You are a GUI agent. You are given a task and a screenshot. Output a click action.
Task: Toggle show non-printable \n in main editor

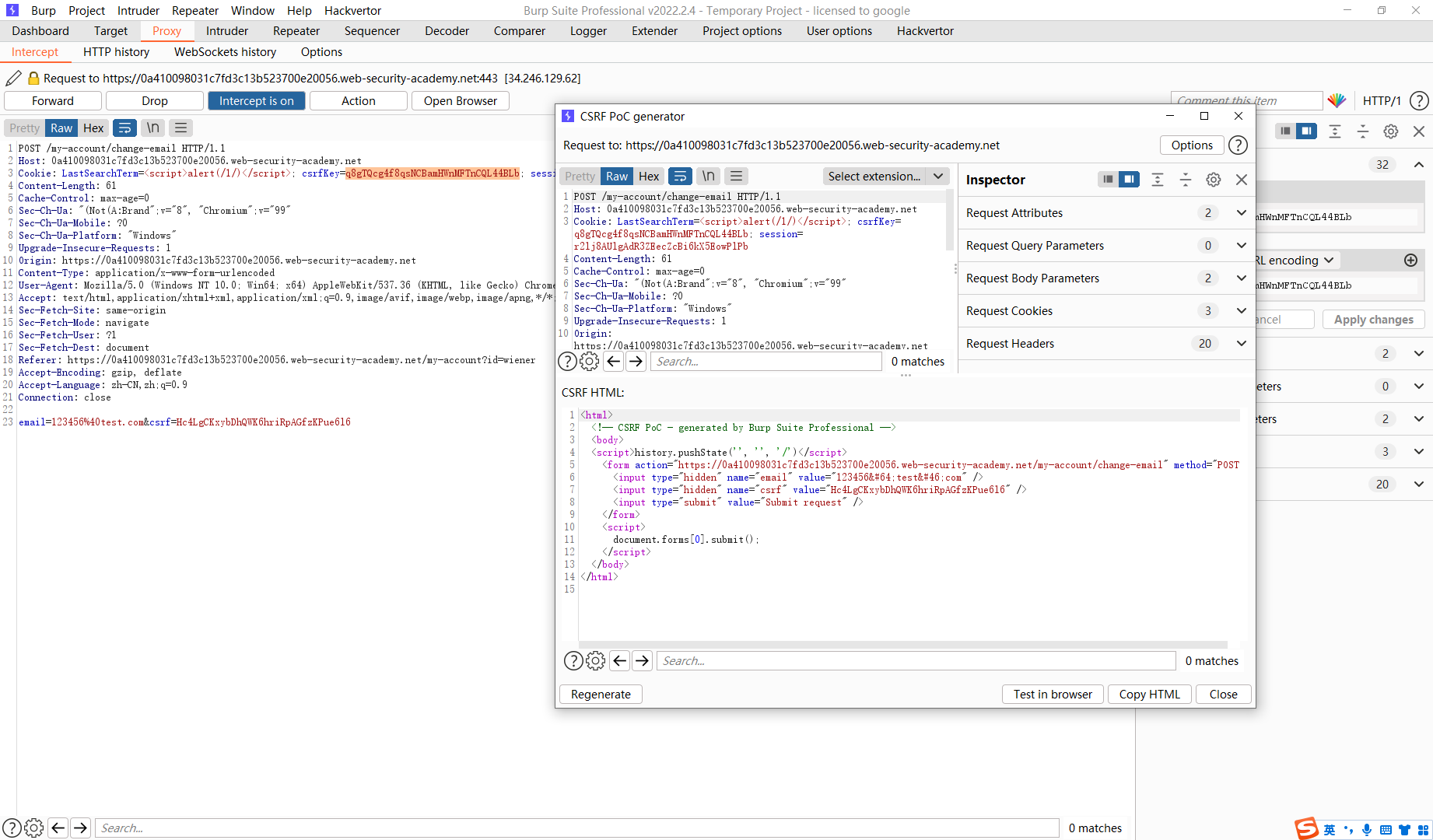153,128
